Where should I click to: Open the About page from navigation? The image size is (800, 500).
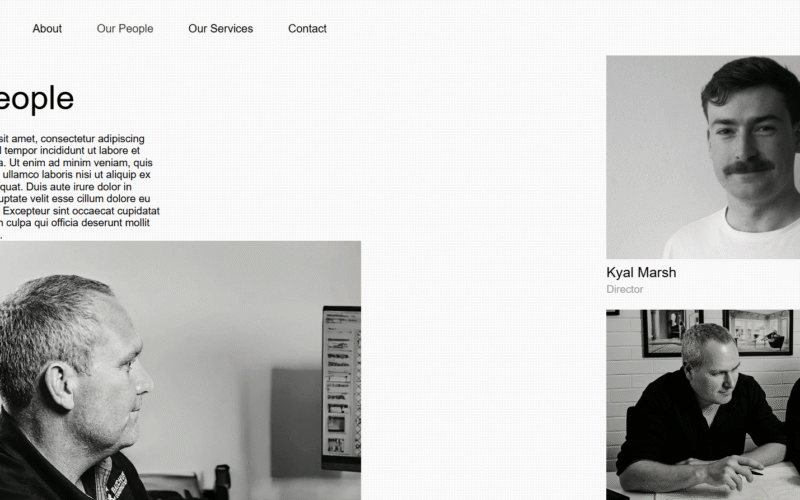(x=47, y=29)
